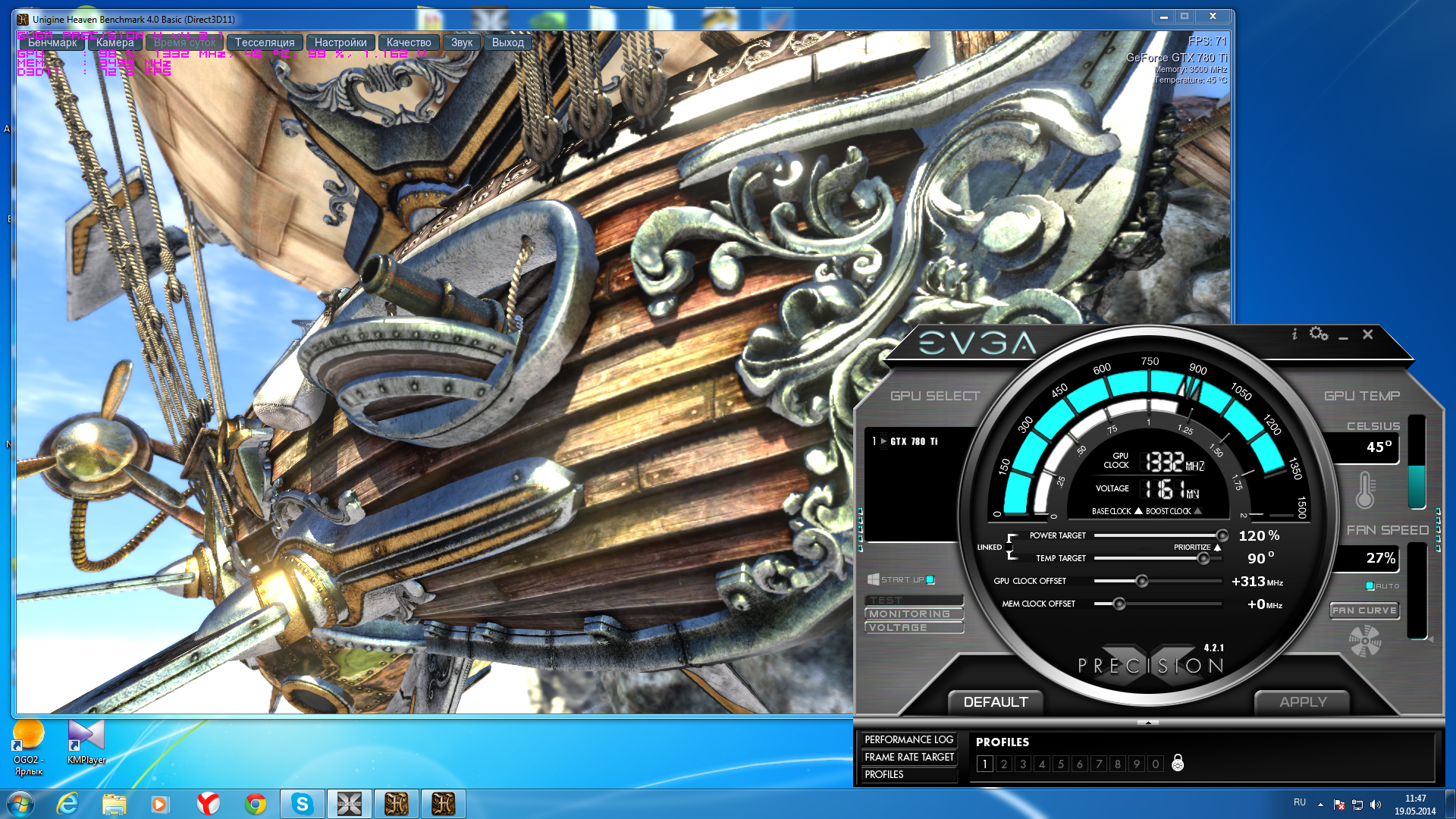The image size is (1456, 819).
Task: Click the GPU Clock Offset slider handle
Action: [1141, 582]
